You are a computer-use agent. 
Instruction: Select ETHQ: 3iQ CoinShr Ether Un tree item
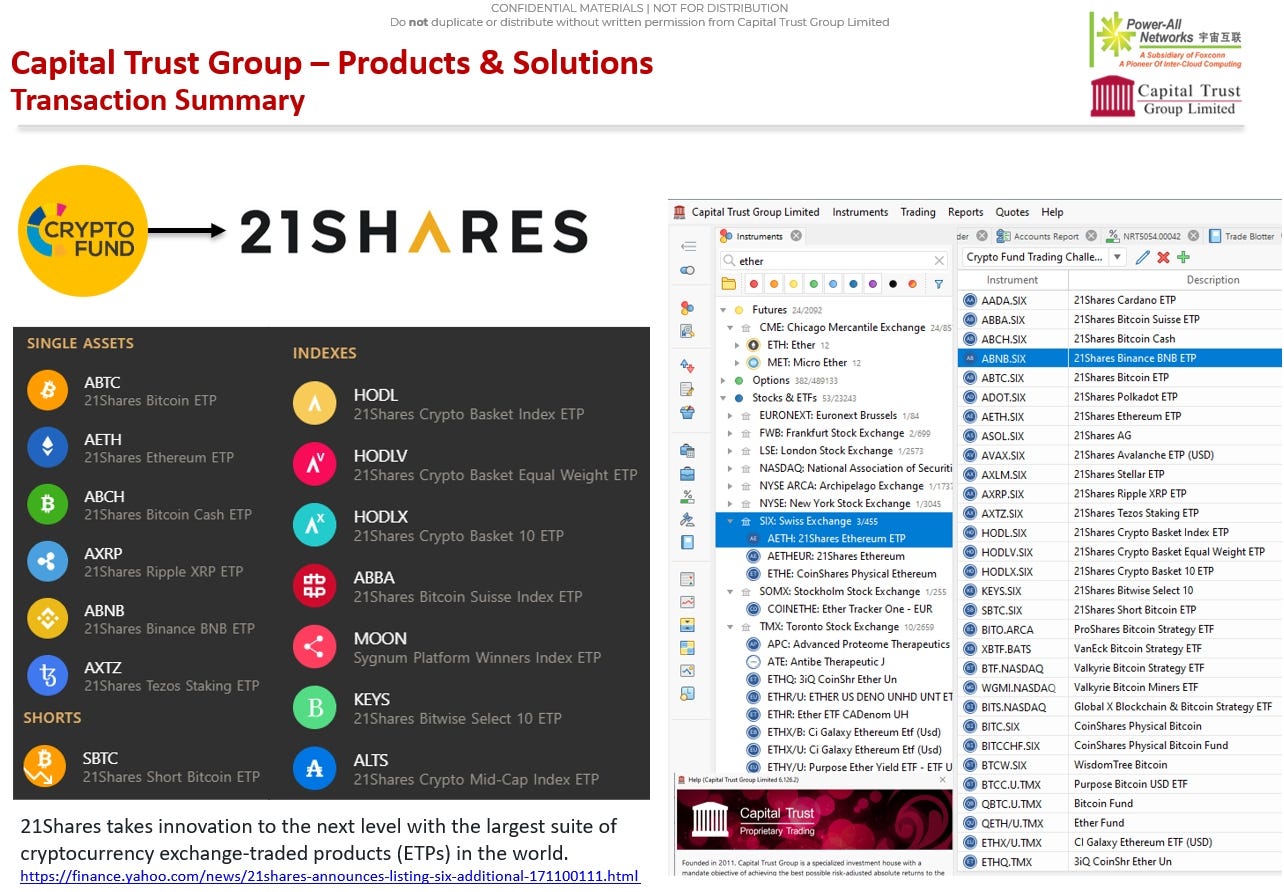coord(821,680)
